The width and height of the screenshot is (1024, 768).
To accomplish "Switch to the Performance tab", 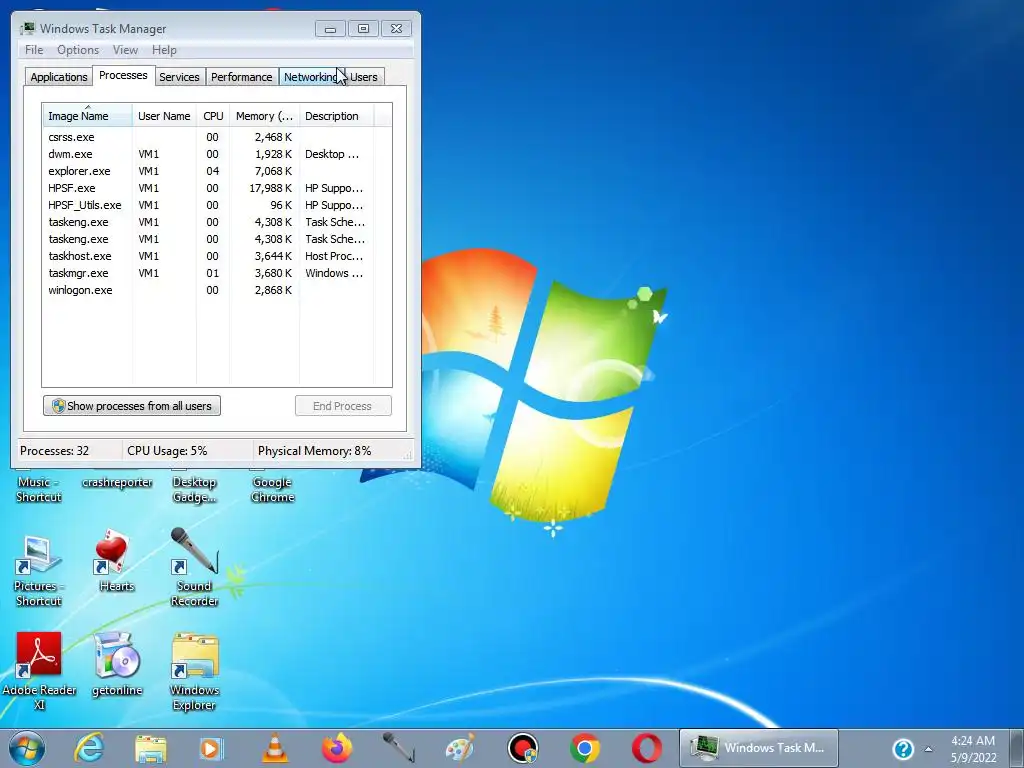I will pyautogui.click(x=242, y=76).
